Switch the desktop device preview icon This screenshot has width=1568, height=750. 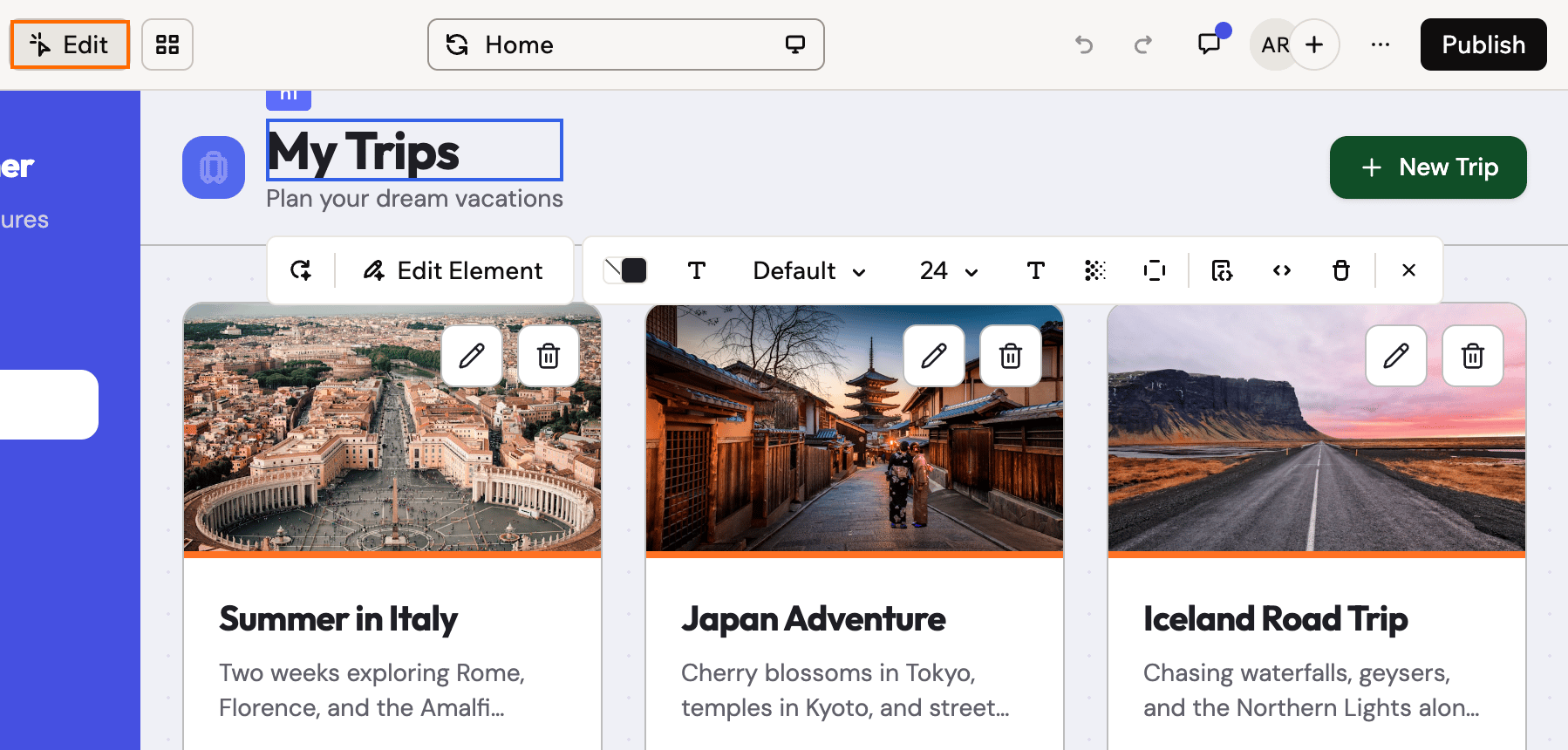[x=794, y=44]
